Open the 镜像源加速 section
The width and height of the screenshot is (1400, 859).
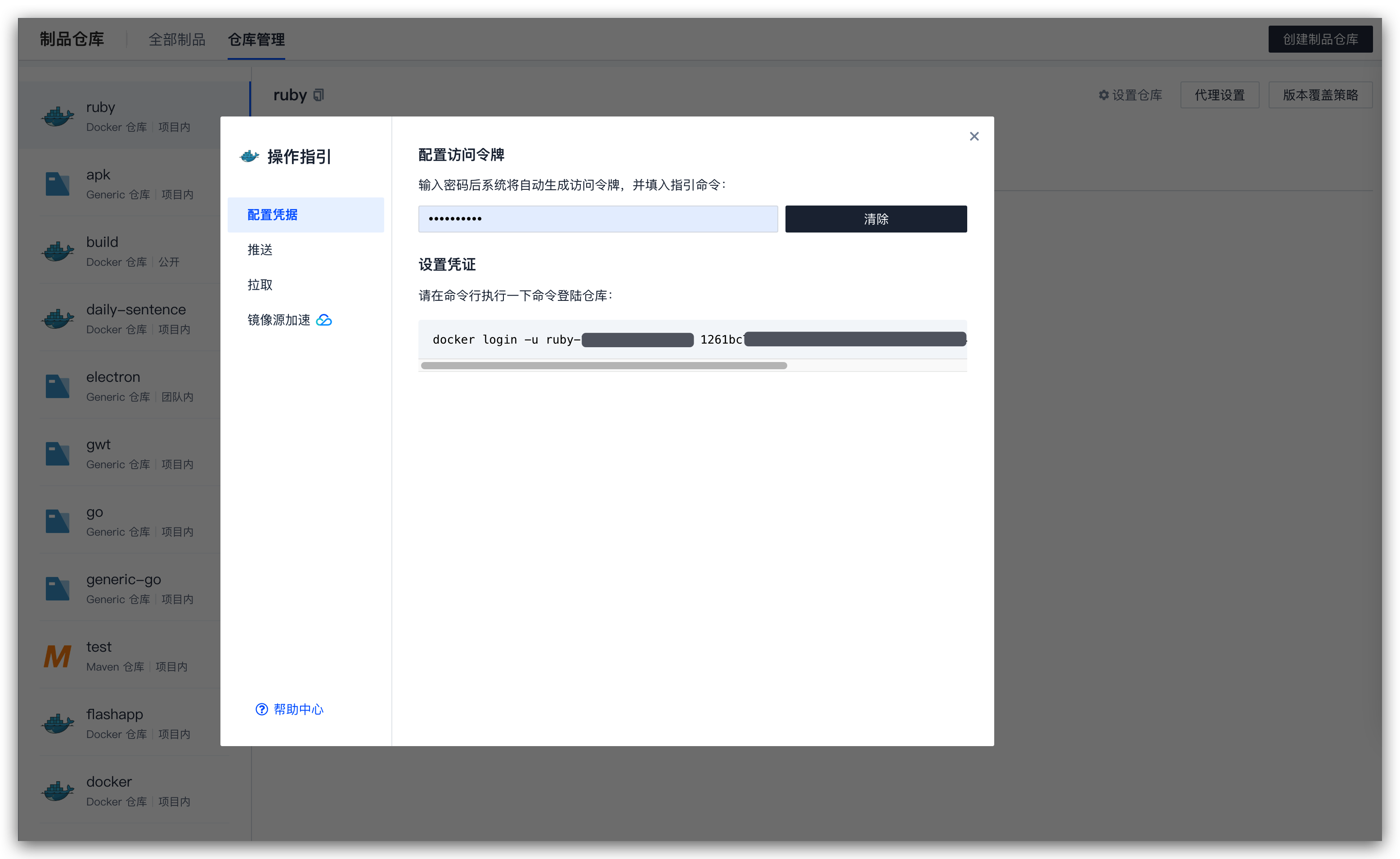click(278, 320)
